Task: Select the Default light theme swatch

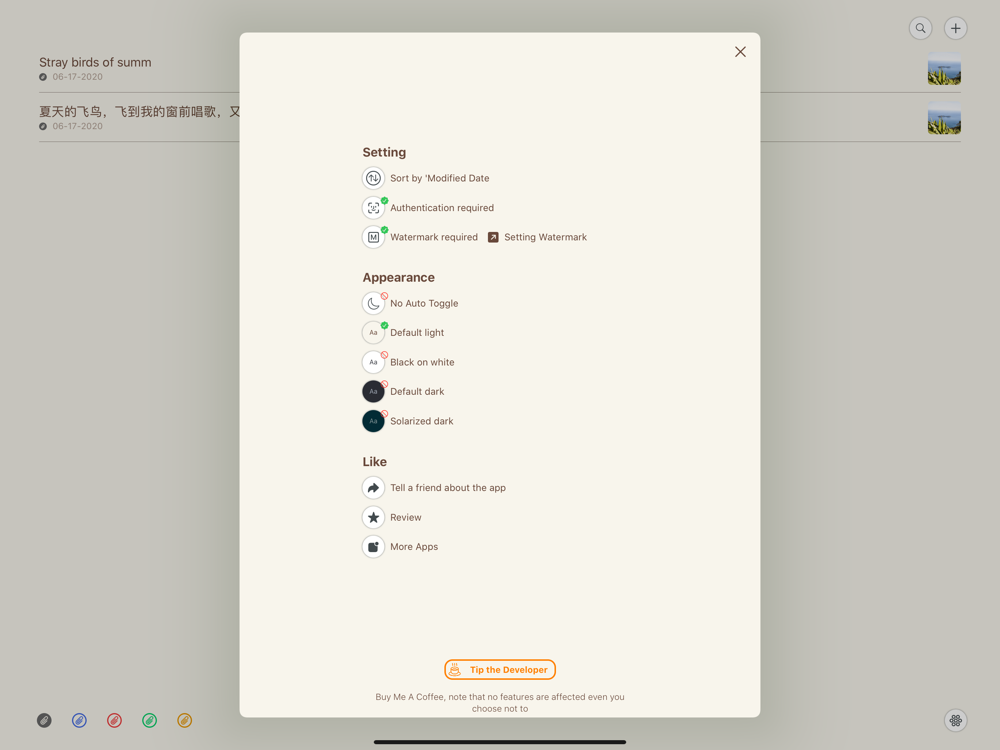Action: coord(373,332)
